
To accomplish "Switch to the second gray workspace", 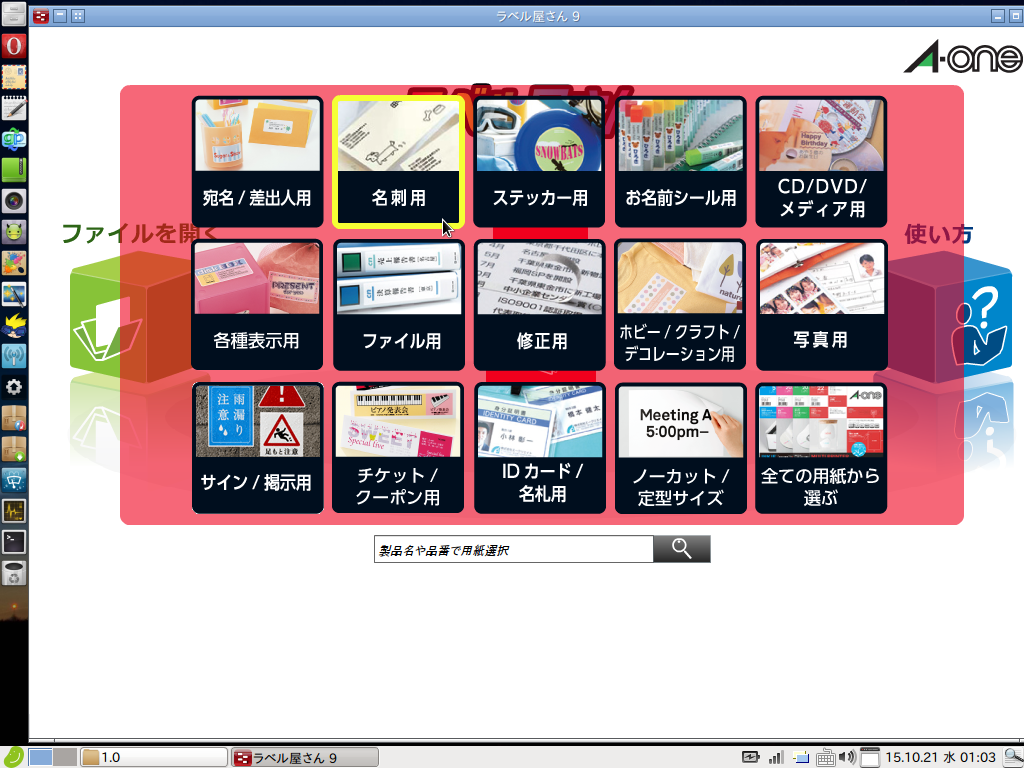I will (65, 757).
